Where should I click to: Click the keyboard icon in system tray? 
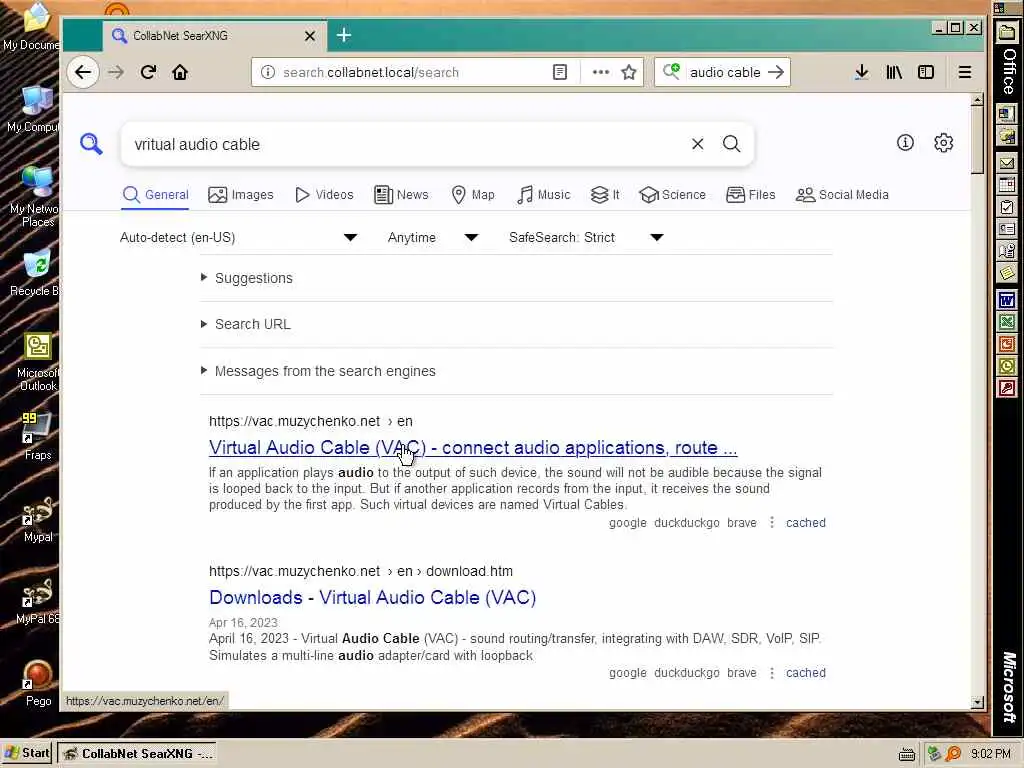906,754
